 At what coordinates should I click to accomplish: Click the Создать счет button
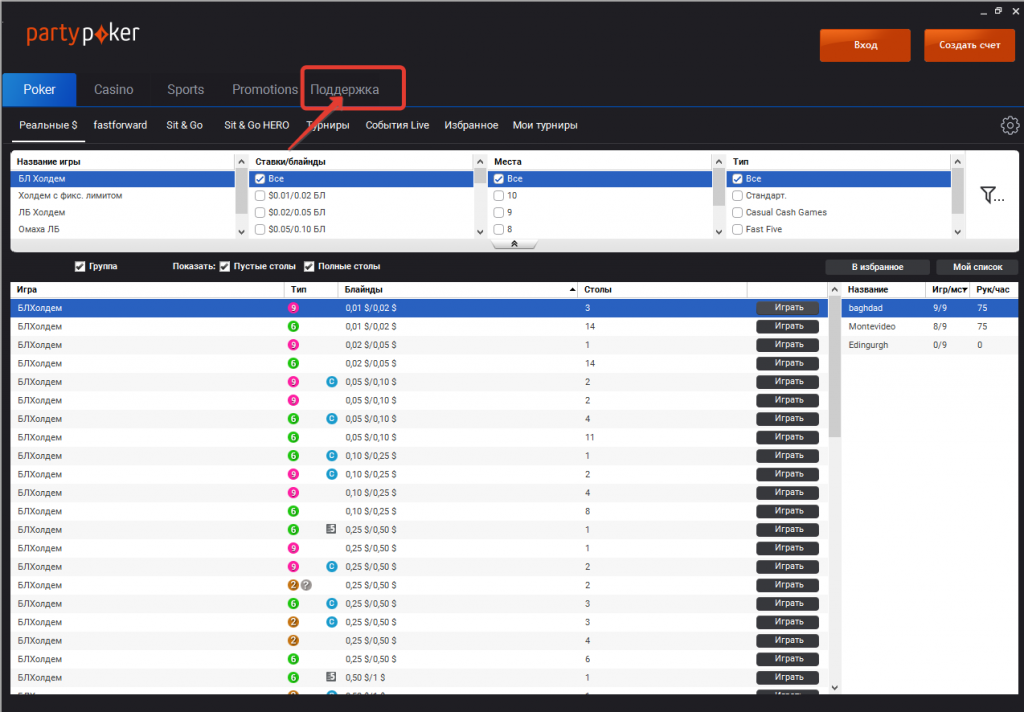(969, 46)
